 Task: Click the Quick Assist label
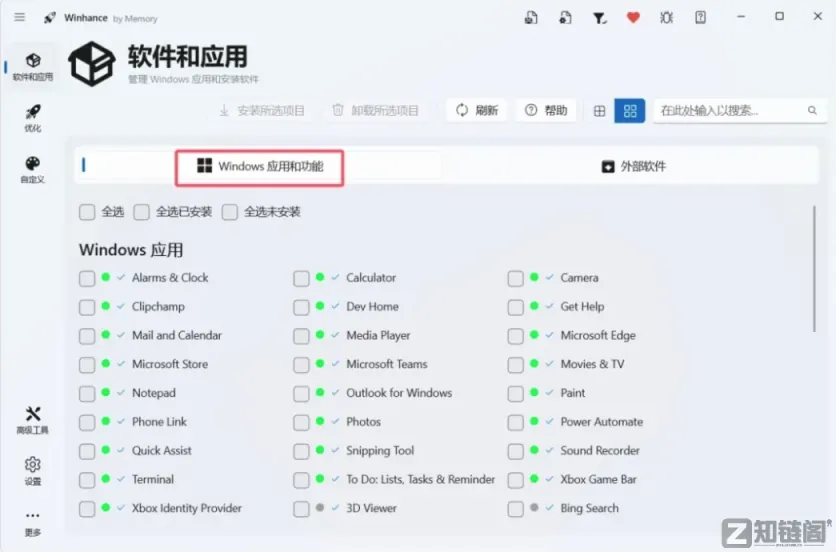click(x=162, y=450)
